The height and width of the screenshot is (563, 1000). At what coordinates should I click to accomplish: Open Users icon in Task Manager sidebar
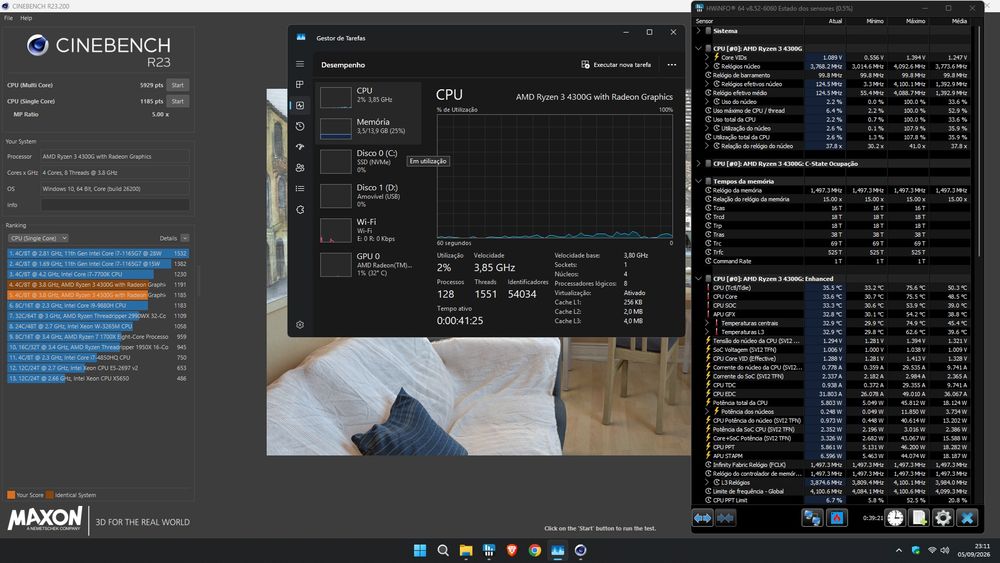point(300,168)
